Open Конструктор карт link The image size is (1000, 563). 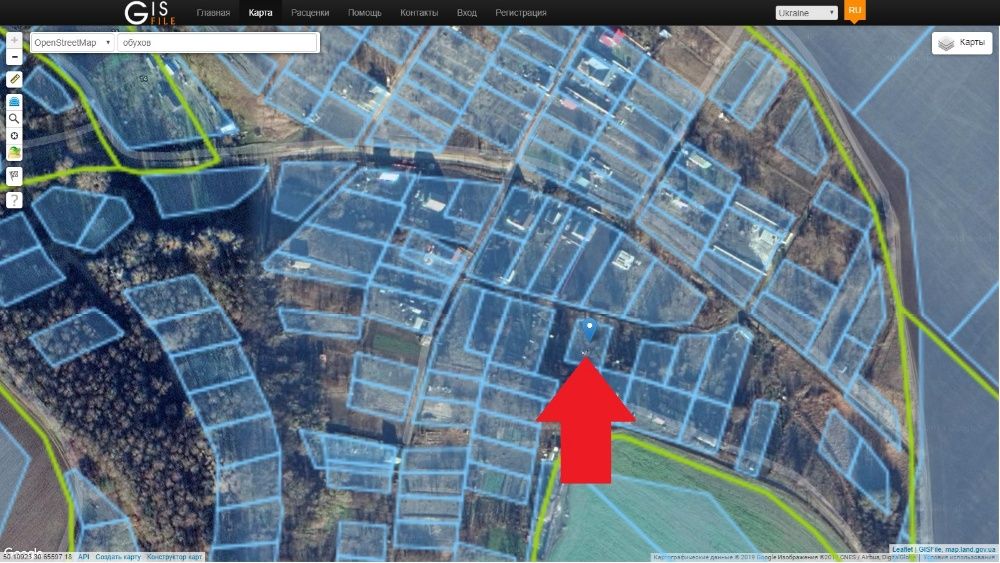[175, 557]
